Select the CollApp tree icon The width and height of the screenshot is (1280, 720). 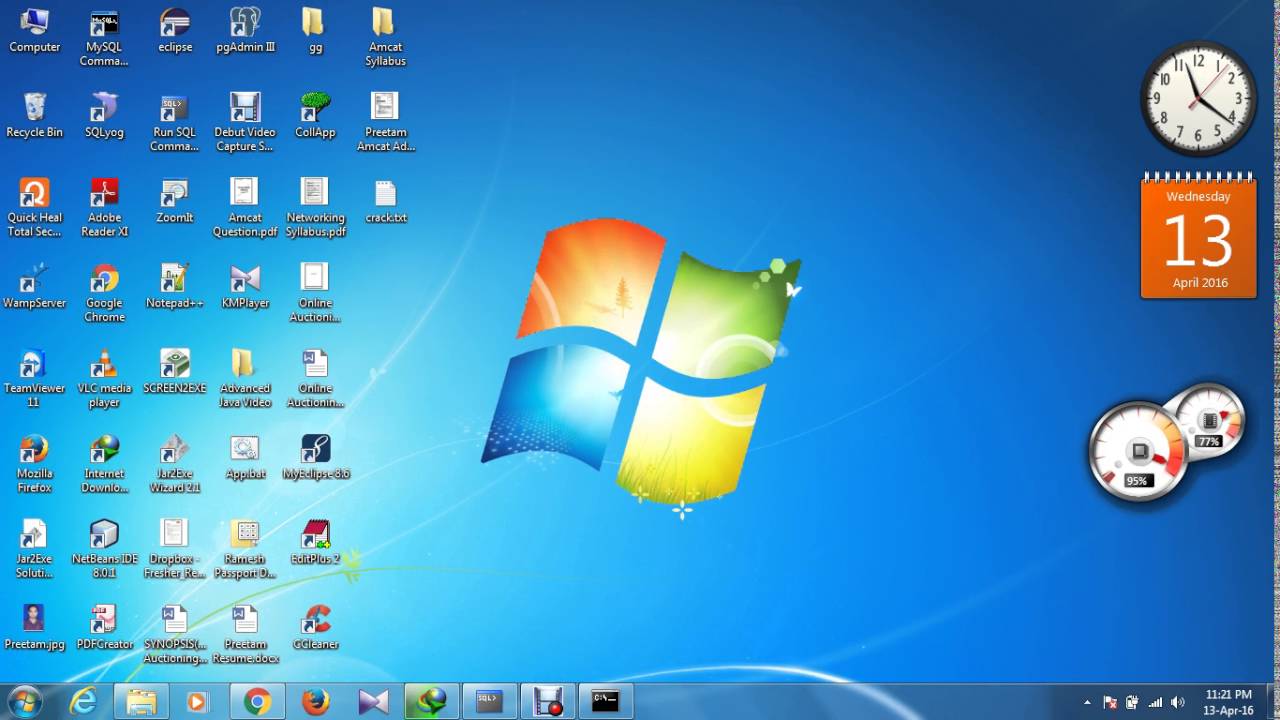(315, 116)
